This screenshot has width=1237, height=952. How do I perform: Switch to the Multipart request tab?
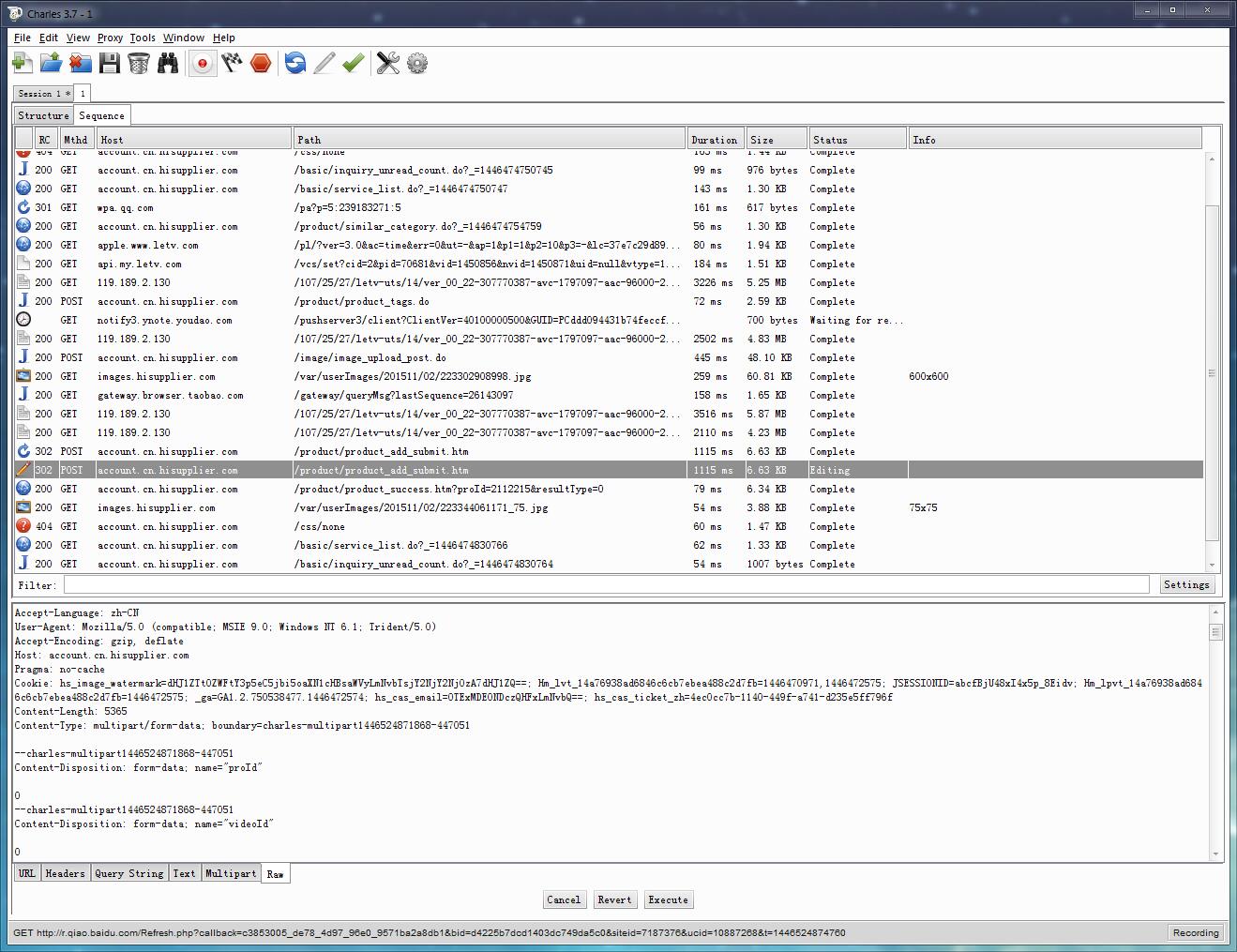231,873
